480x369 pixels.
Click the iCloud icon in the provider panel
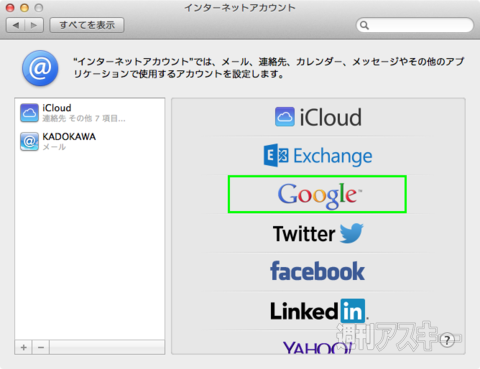tap(285, 117)
